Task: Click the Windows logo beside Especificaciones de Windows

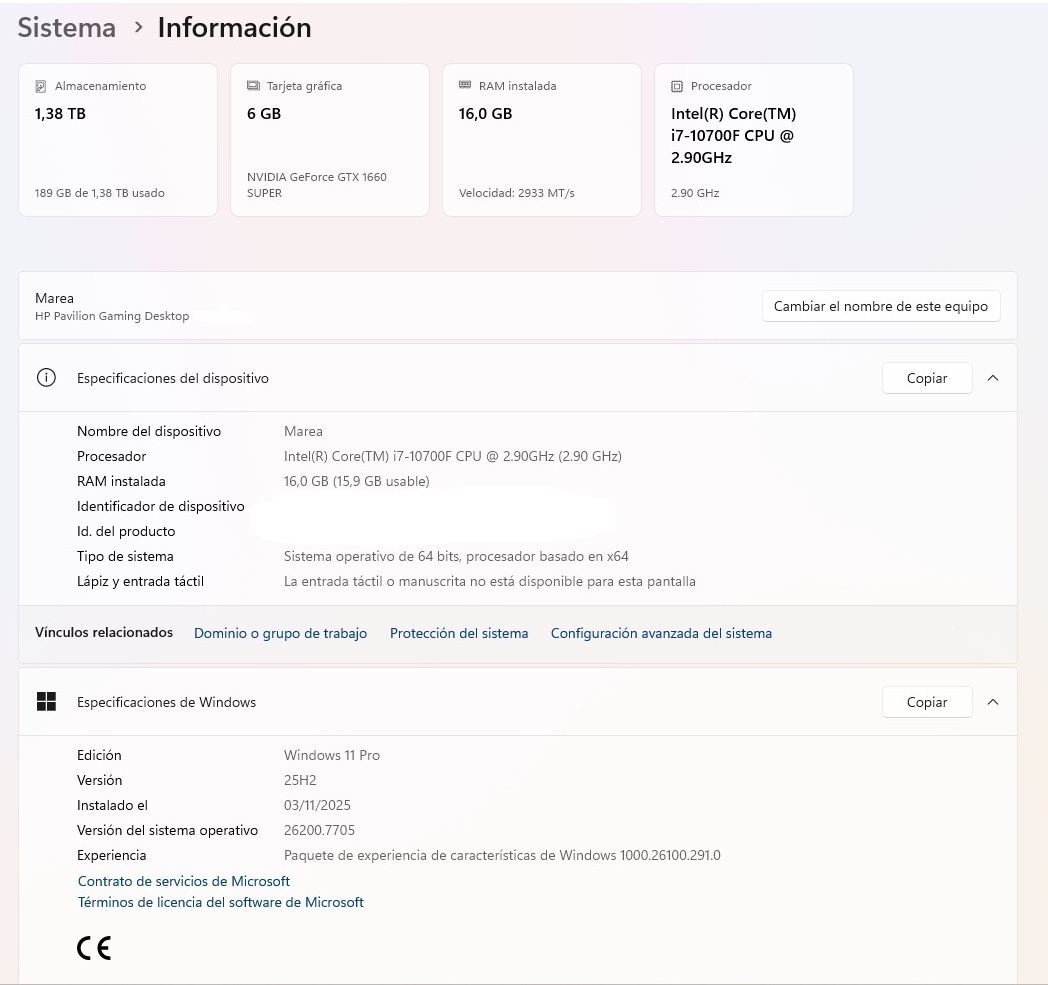Action: (x=46, y=702)
